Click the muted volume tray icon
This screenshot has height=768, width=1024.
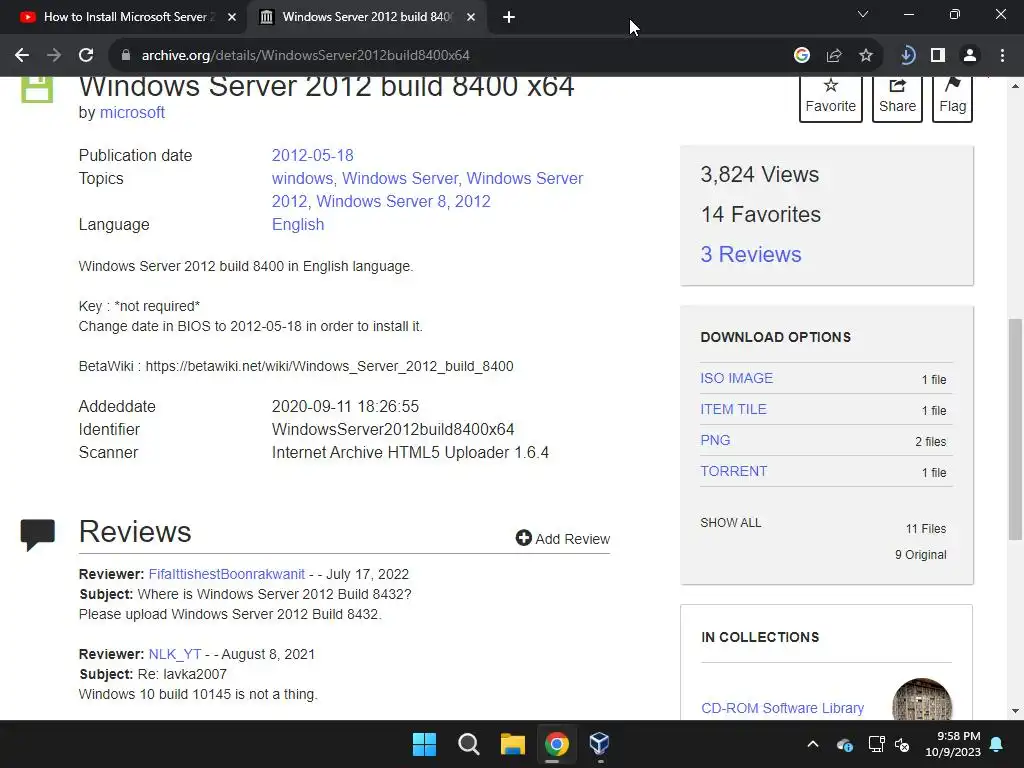[x=903, y=744]
